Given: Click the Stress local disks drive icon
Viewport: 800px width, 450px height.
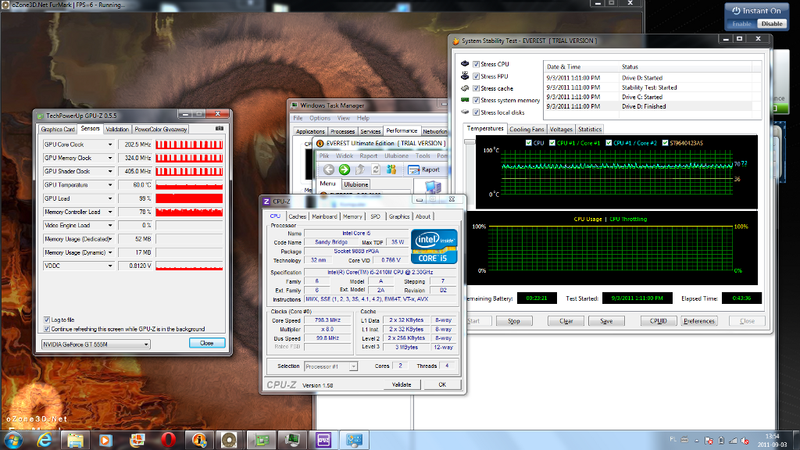Looking at the screenshot, I should tap(465, 112).
